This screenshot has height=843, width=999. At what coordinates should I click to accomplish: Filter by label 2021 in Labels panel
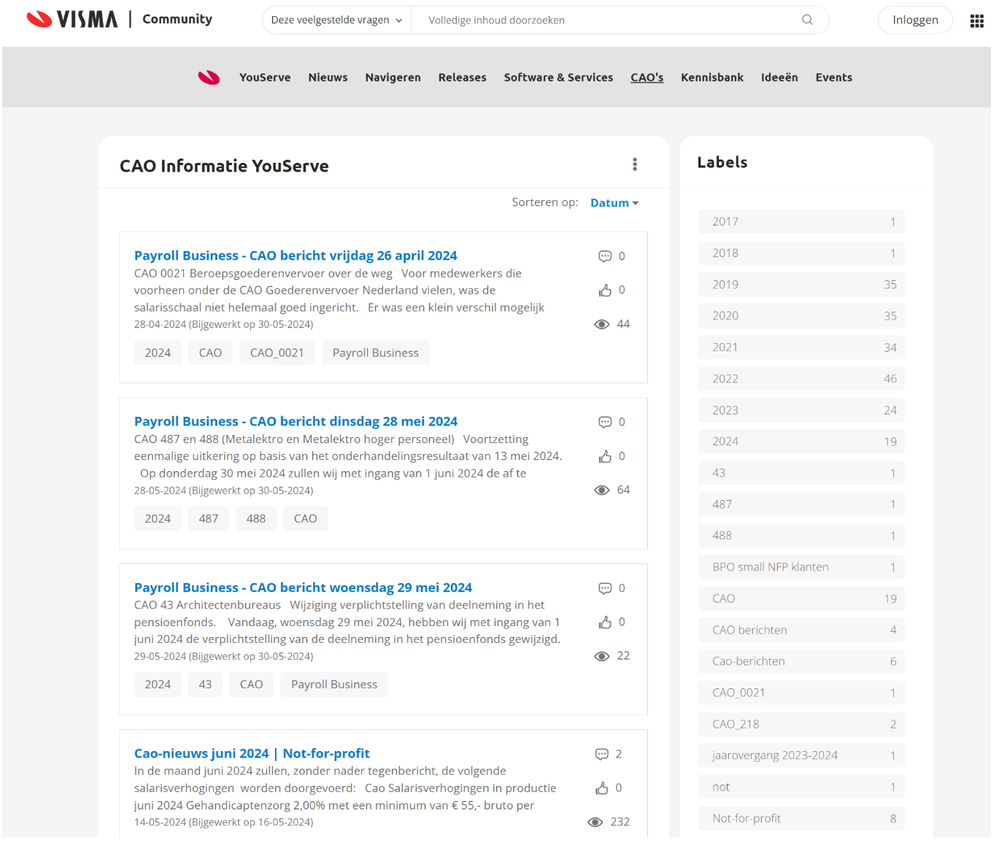pyautogui.click(x=801, y=347)
